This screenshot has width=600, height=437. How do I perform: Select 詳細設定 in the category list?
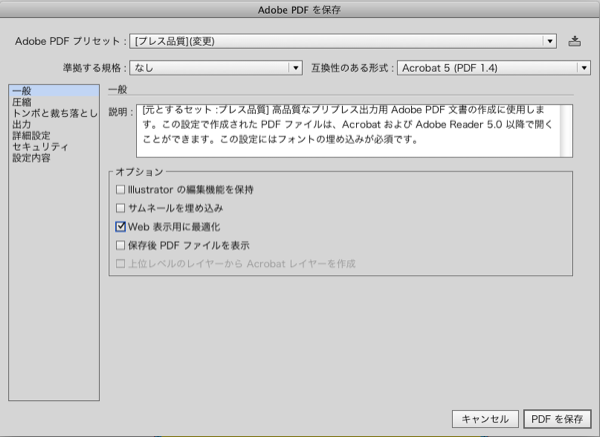(x=54, y=135)
